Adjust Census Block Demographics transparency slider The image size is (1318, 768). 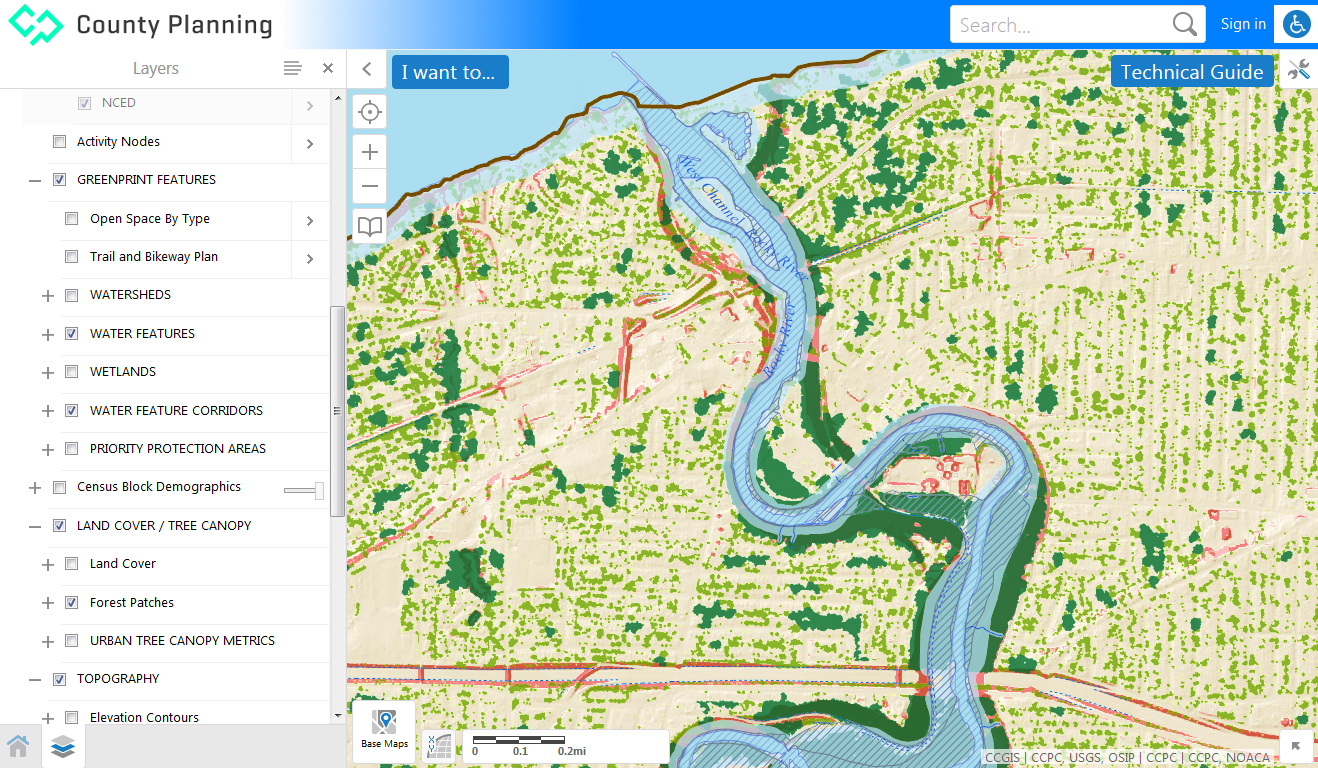318,490
